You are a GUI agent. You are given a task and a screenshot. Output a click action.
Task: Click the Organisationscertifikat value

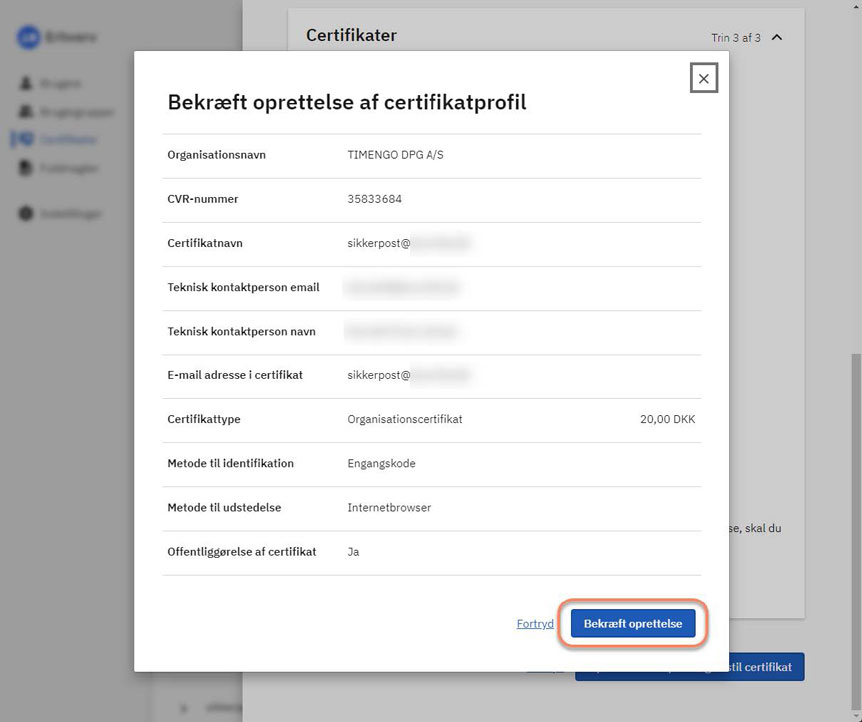(x=405, y=419)
